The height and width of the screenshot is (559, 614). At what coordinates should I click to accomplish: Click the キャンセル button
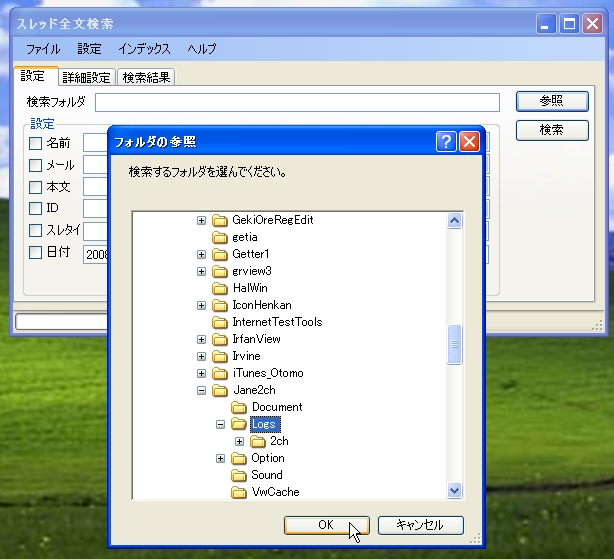[421, 525]
